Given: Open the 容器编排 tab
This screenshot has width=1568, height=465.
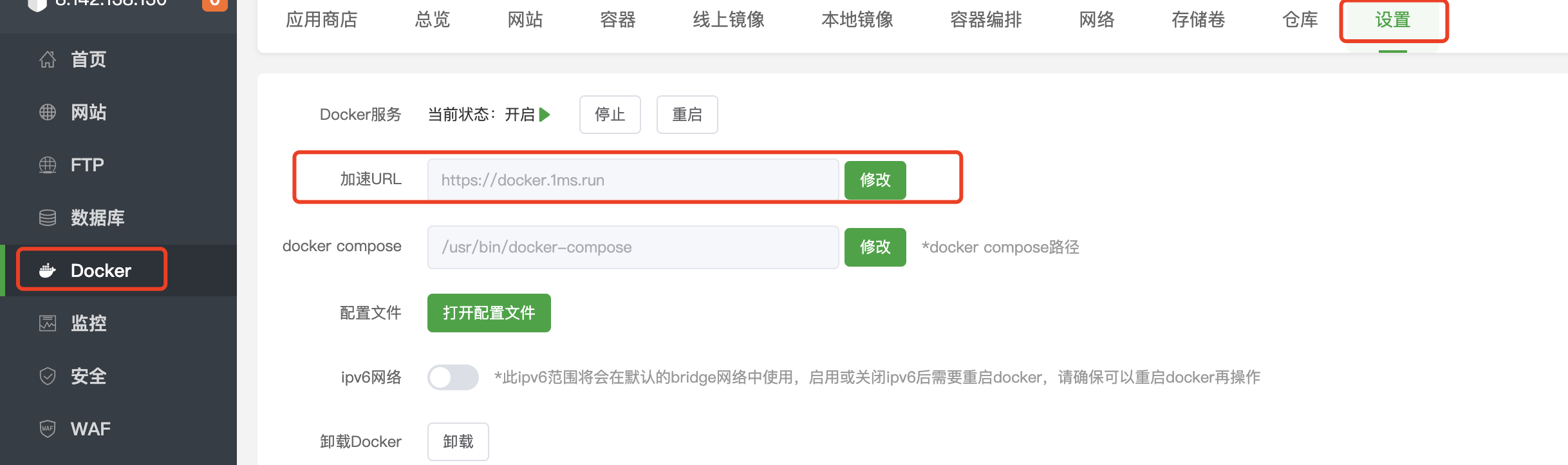Looking at the screenshot, I should coord(986,20).
